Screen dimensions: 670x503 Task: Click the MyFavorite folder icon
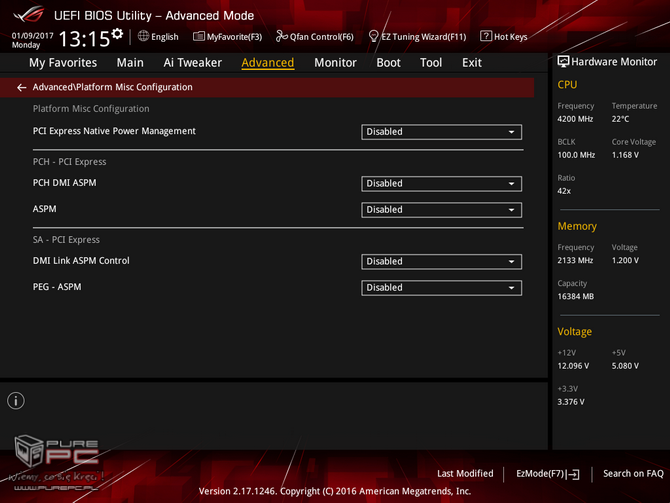point(199,36)
